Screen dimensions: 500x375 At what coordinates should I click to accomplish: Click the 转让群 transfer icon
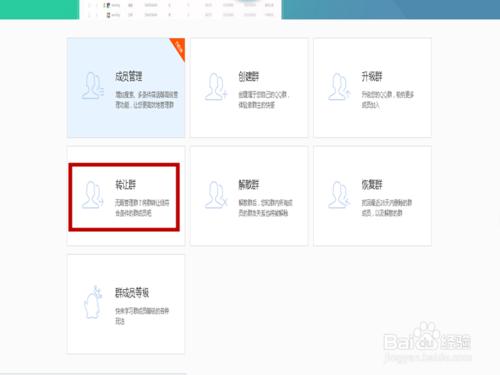coord(93,195)
